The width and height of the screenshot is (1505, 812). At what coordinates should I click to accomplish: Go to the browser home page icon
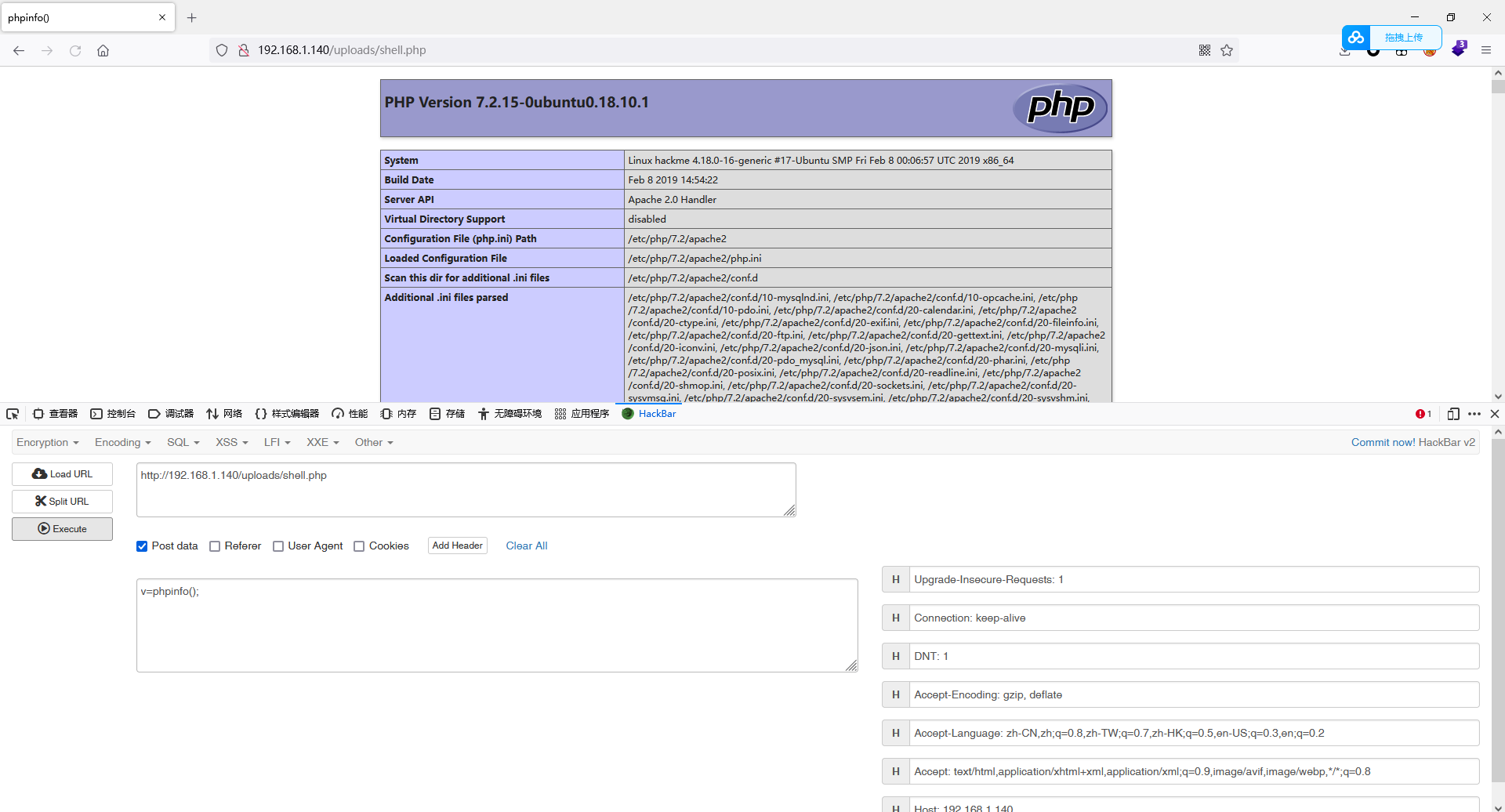pyautogui.click(x=103, y=50)
